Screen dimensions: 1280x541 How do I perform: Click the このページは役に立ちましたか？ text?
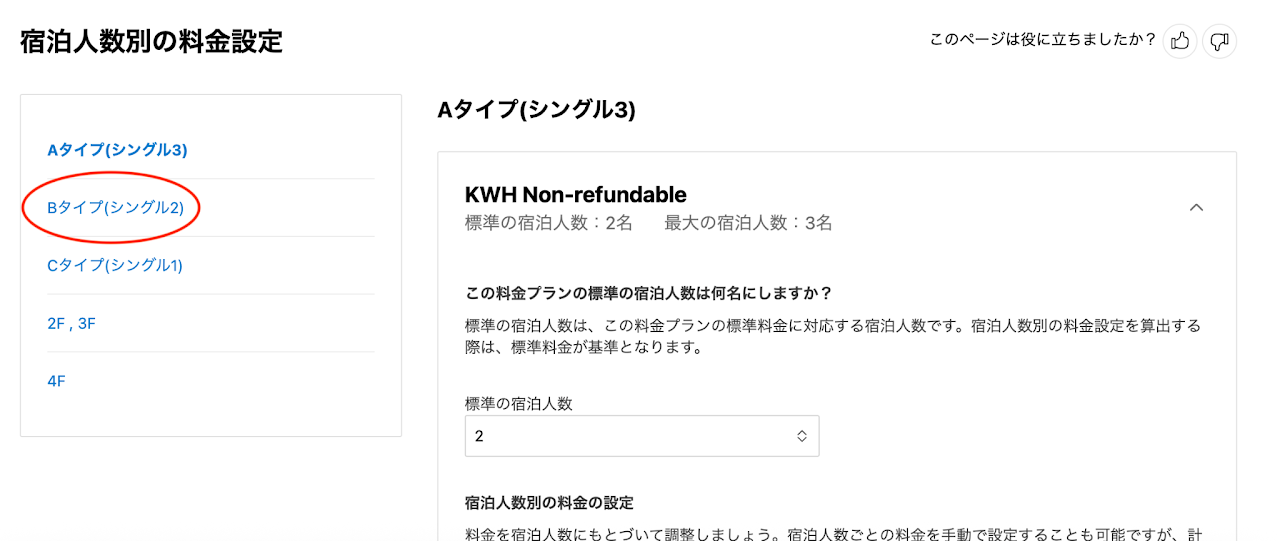(1042, 41)
